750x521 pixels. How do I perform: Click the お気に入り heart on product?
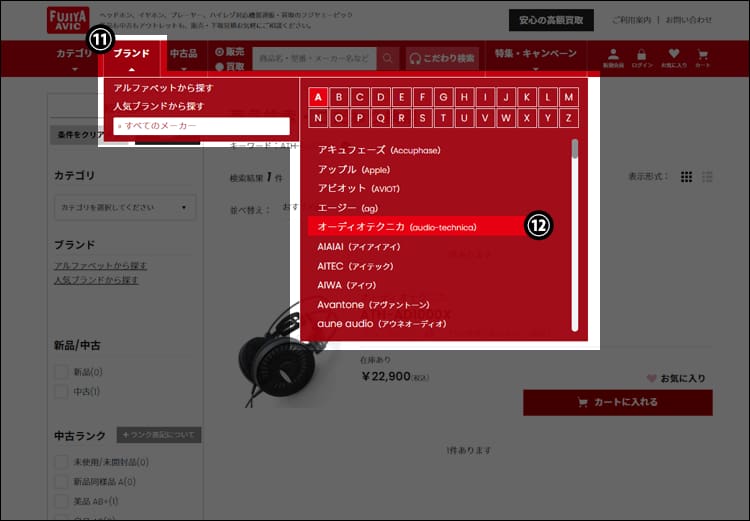click(x=651, y=378)
